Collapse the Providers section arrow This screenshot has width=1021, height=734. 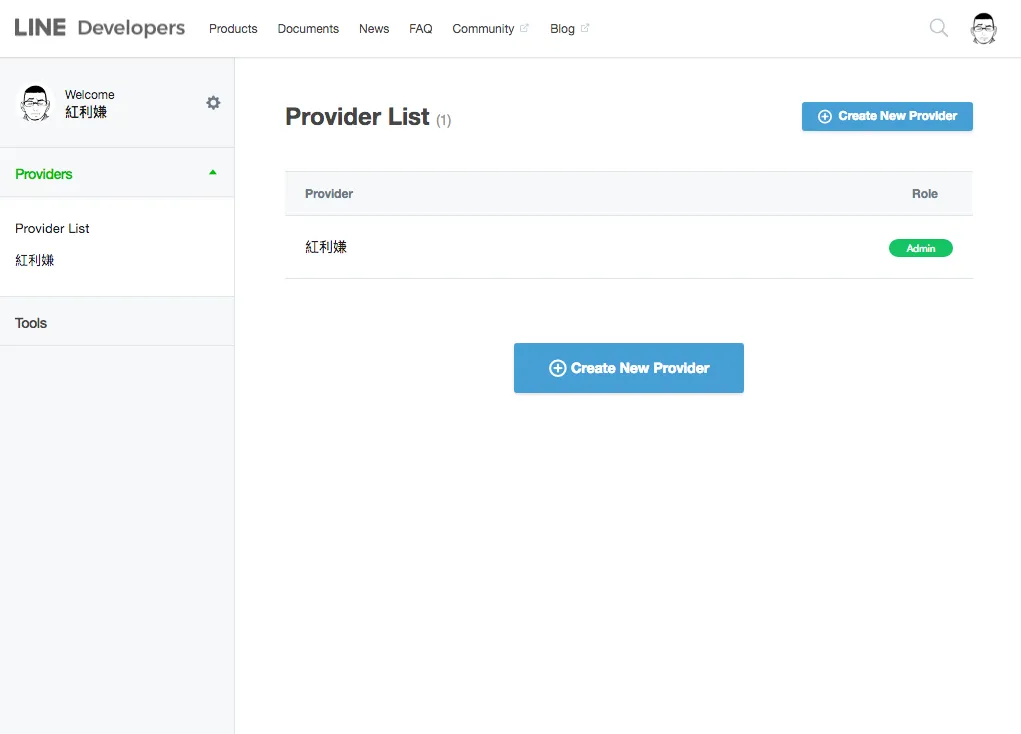pos(212,173)
